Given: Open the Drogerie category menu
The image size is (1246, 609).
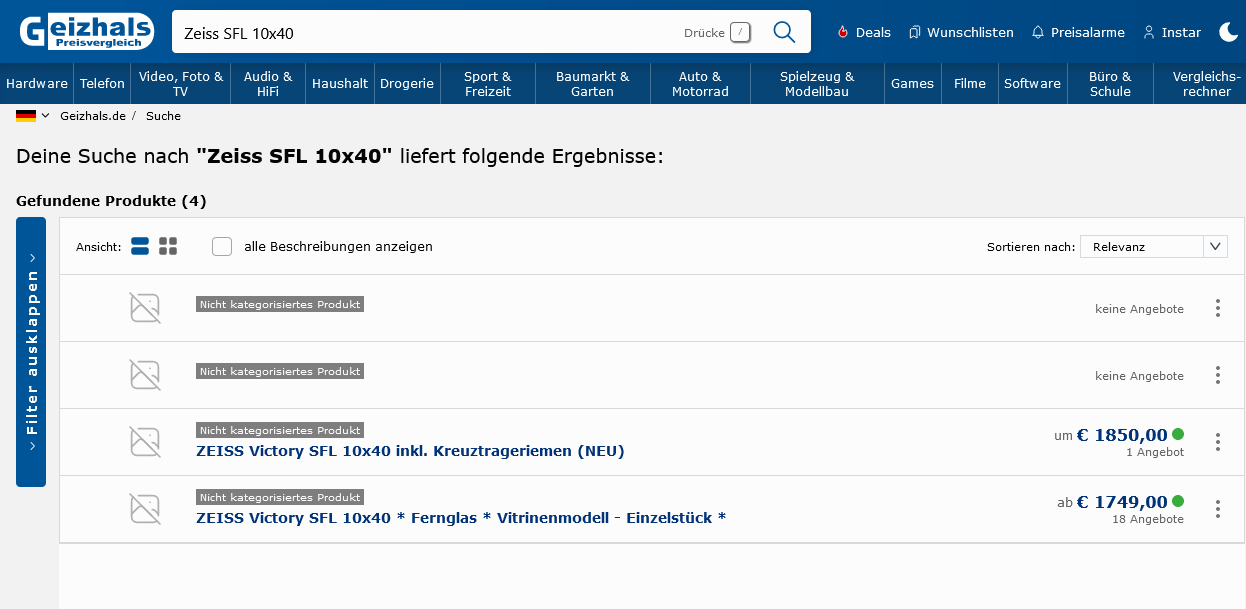Looking at the screenshot, I should click(x=407, y=83).
